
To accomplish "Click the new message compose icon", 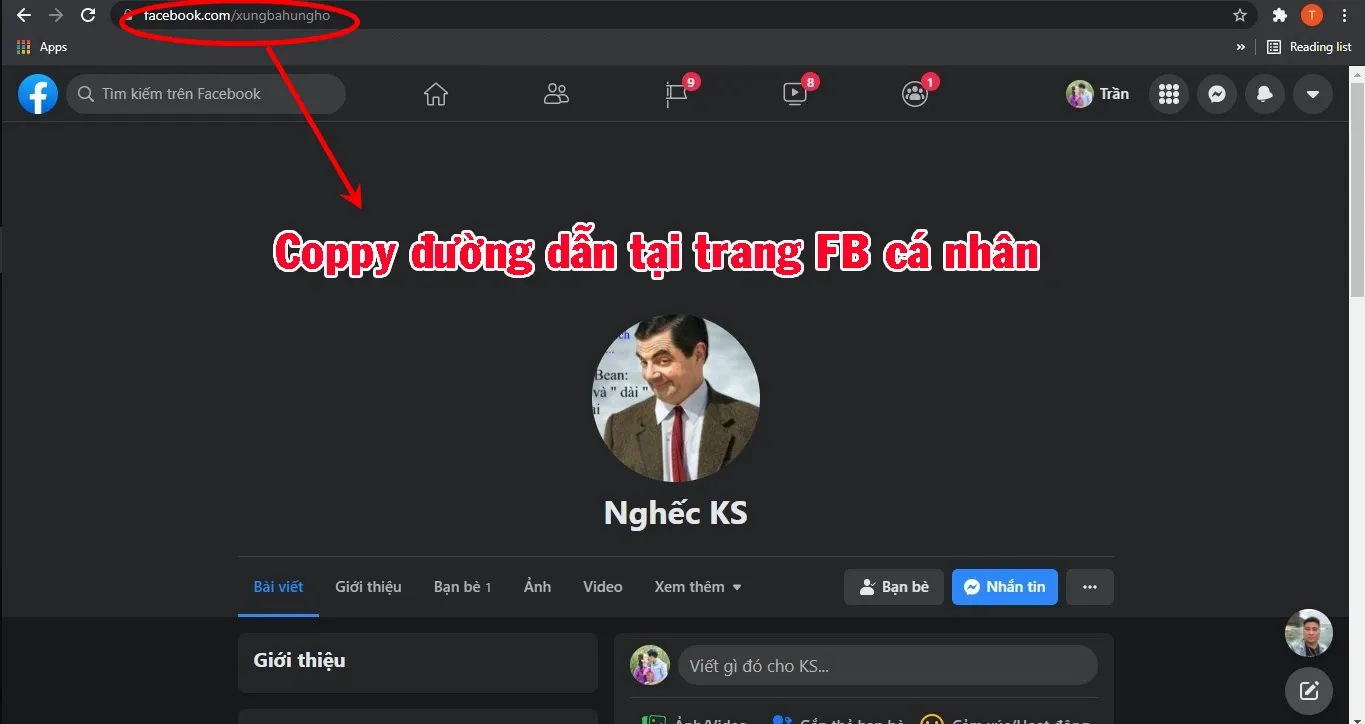I will (1309, 691).
